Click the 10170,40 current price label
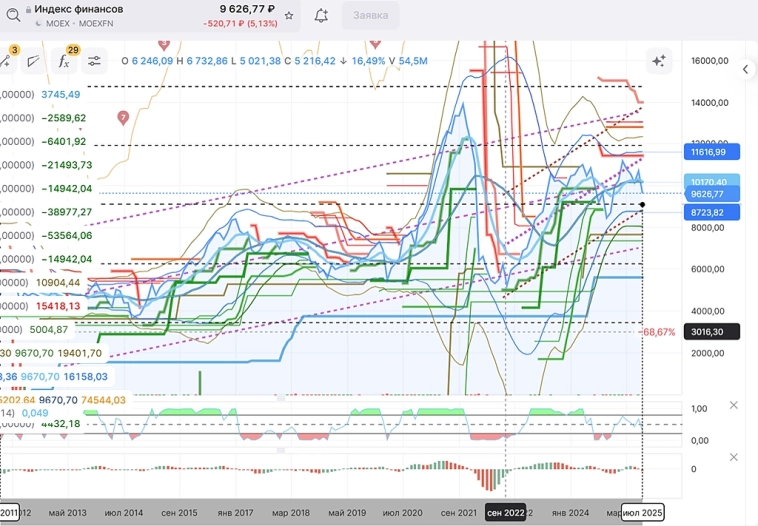The width and height of the screenshot is (758, 526). click(714, 182)
